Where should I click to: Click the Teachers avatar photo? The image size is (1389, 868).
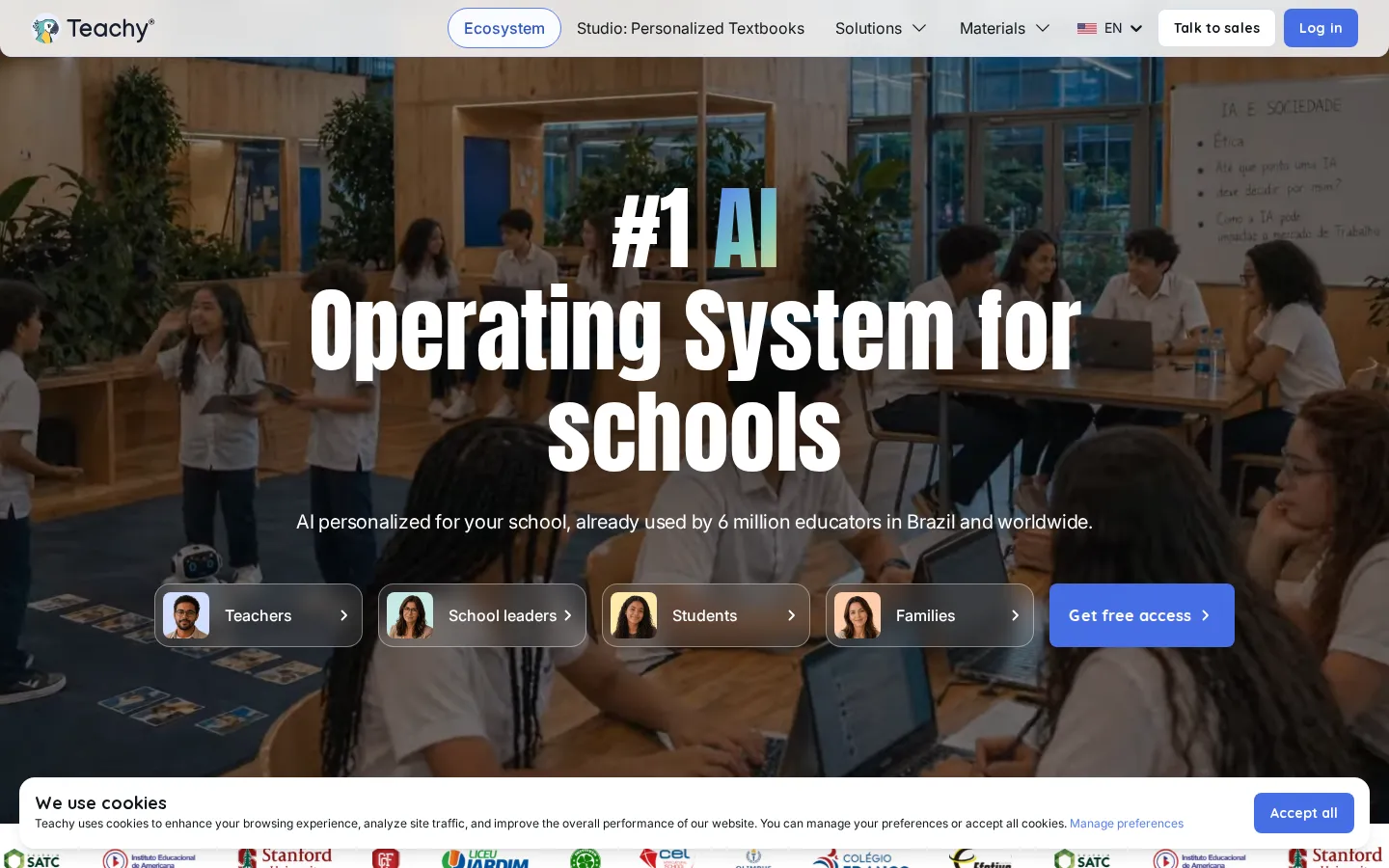[186, 615]
